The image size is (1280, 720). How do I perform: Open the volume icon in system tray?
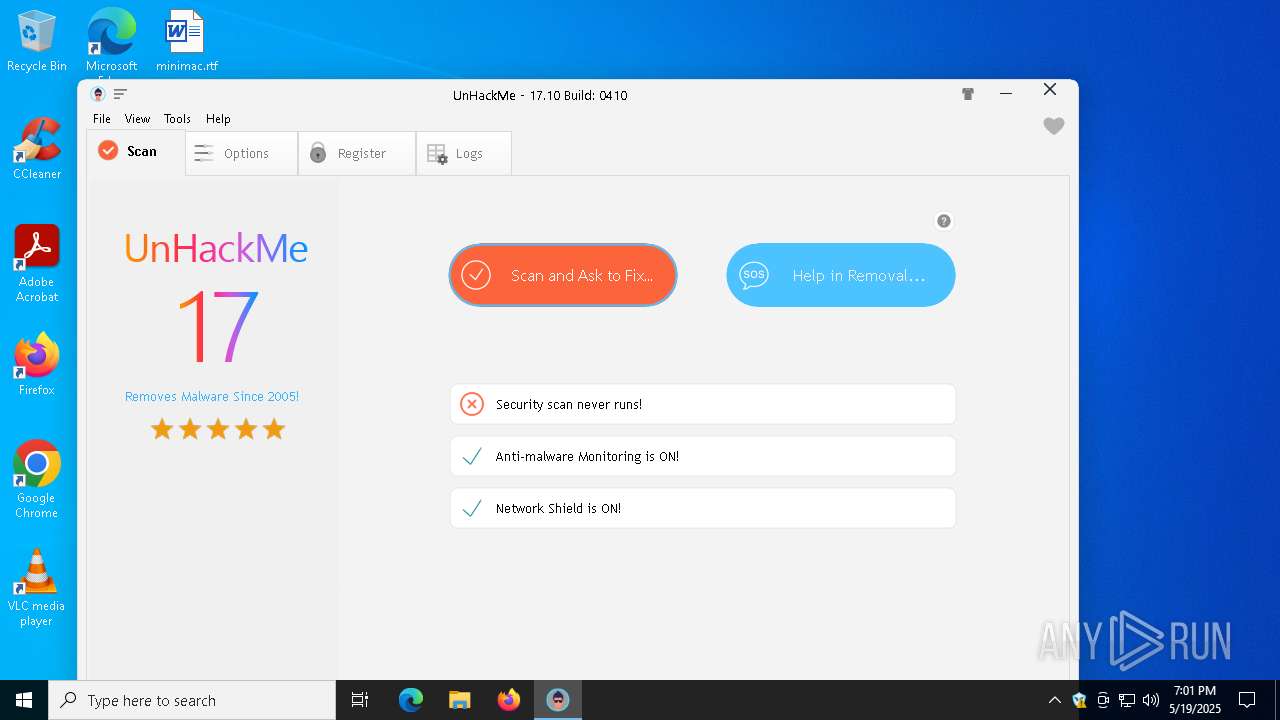[x=1151, y=700]
